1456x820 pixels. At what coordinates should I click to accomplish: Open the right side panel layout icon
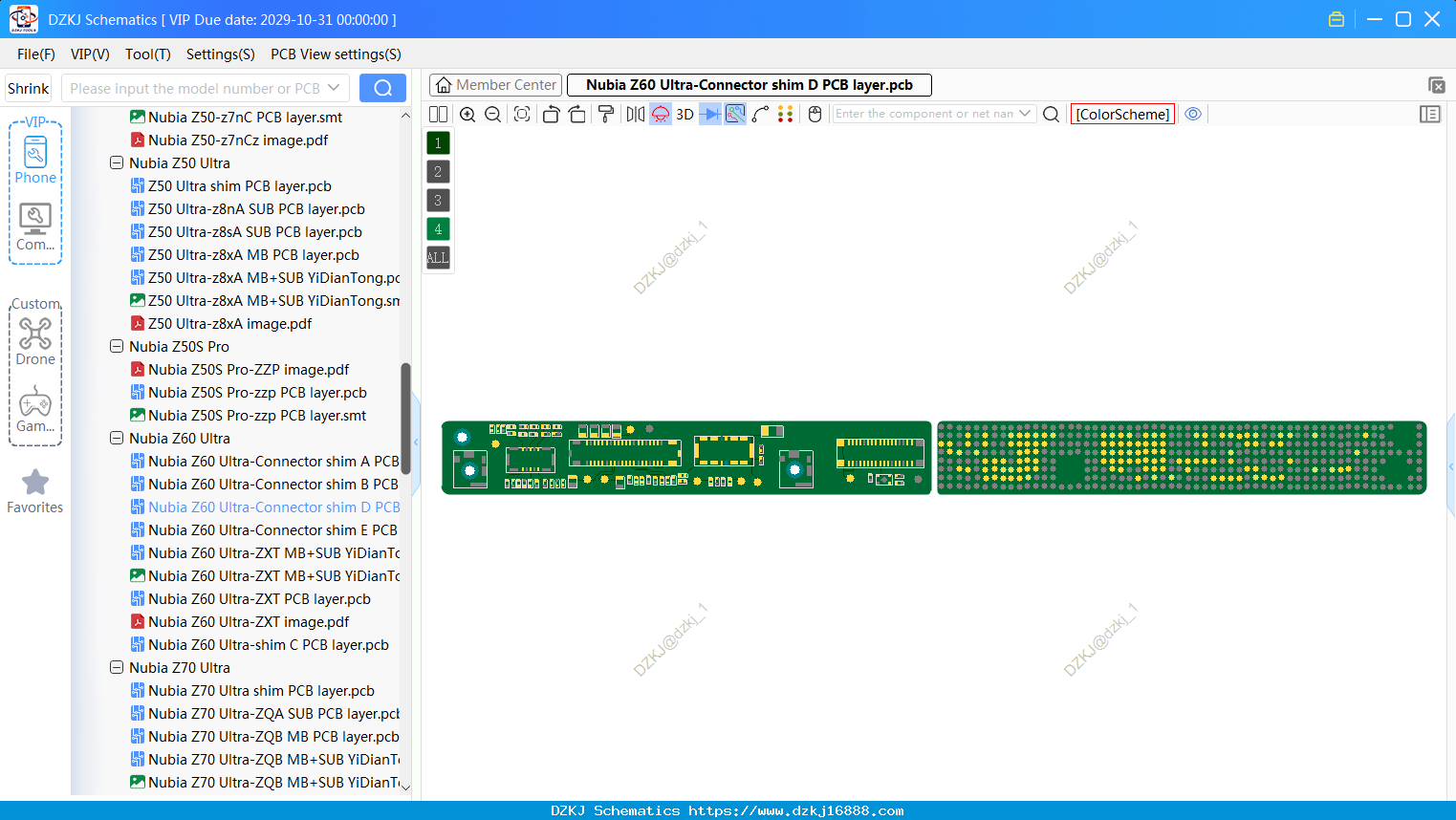pyautogui.click(x=1430, y=114)
